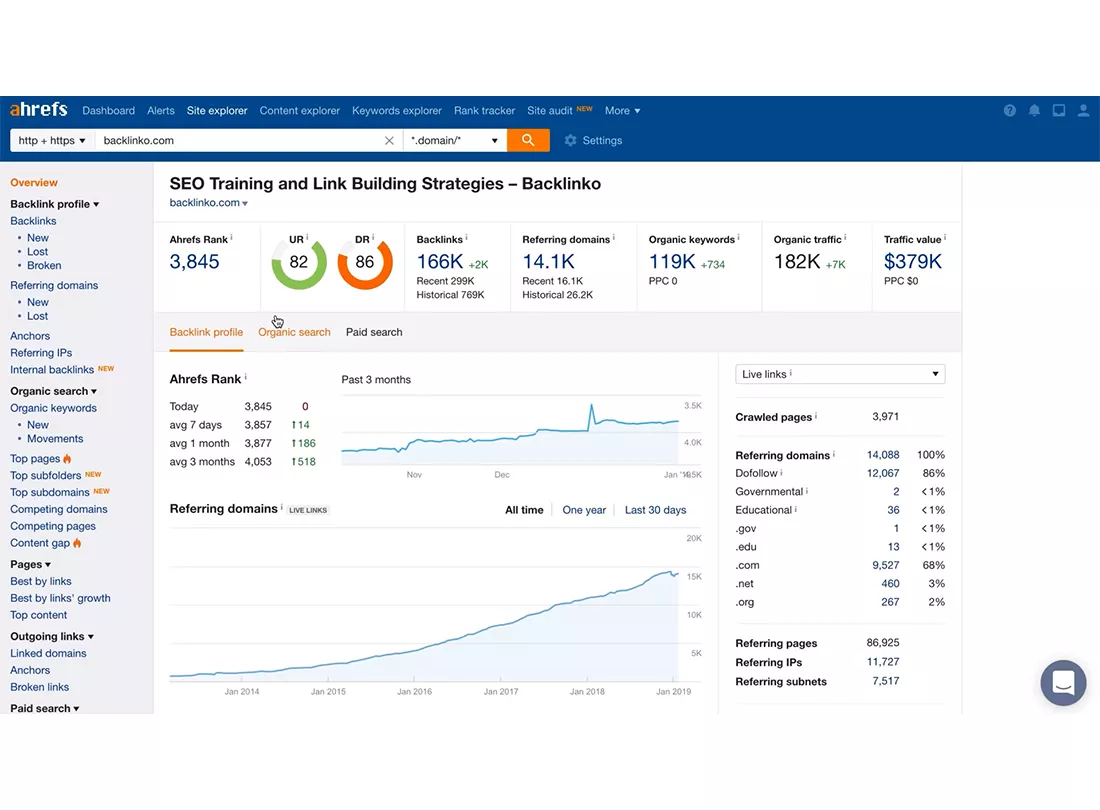Open the monitor icon in the top bar

click(1059, 111)
